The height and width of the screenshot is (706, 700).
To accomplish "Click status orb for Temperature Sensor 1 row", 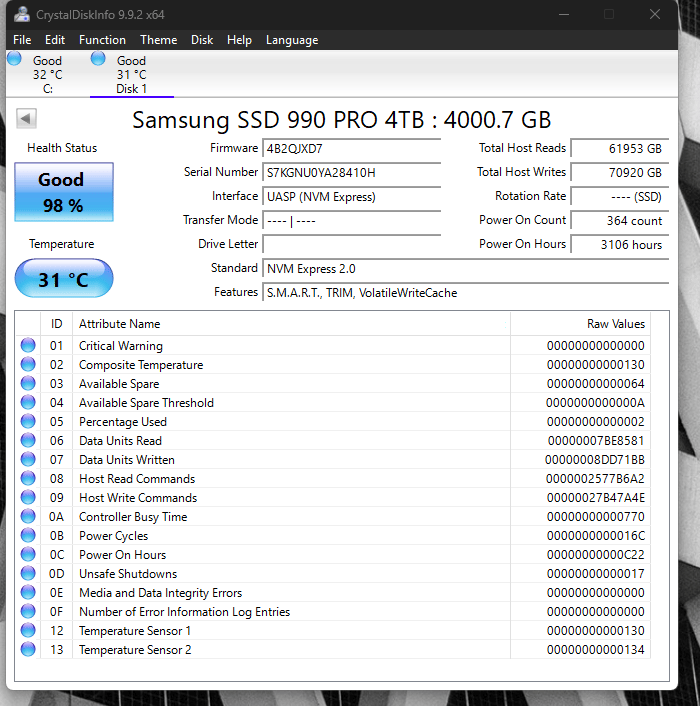I will pyautogui.click(x=28, y=630).
